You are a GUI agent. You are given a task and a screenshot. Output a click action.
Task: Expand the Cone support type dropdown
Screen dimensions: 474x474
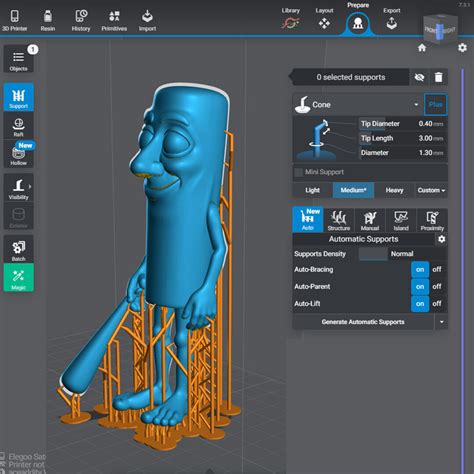tap(416, 105)
